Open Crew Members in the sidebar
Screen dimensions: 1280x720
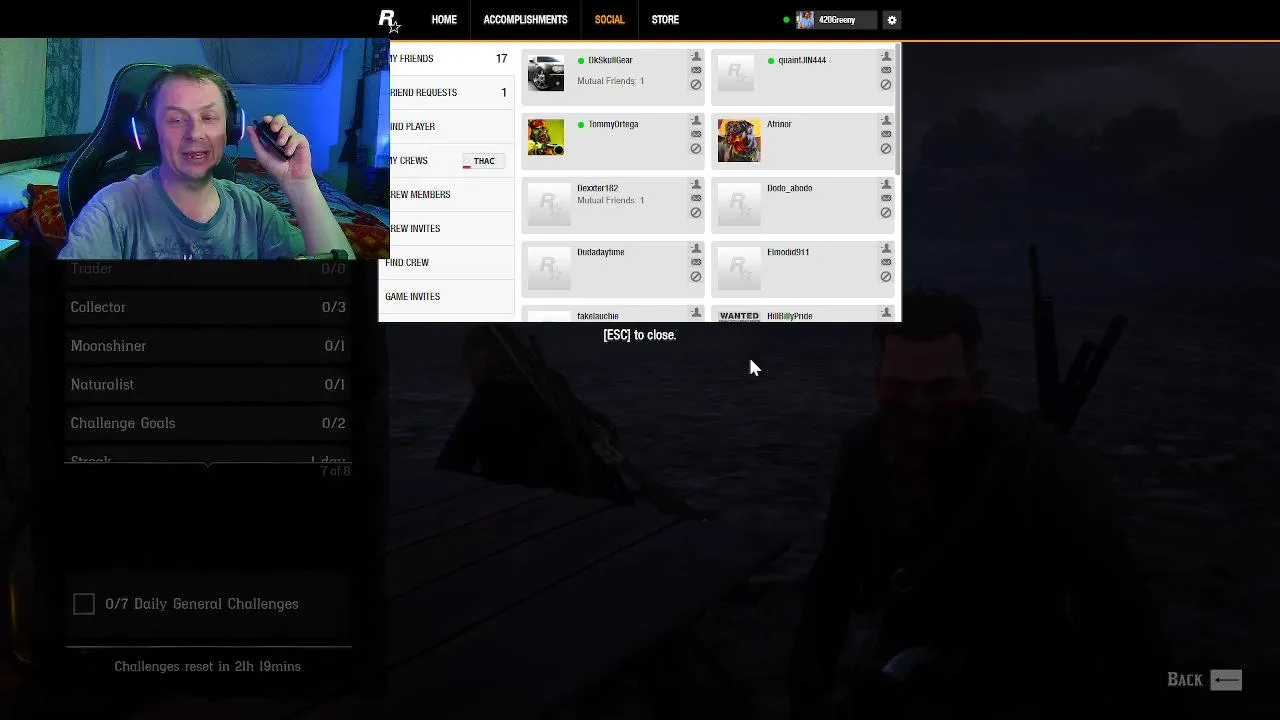coord(447,195)
